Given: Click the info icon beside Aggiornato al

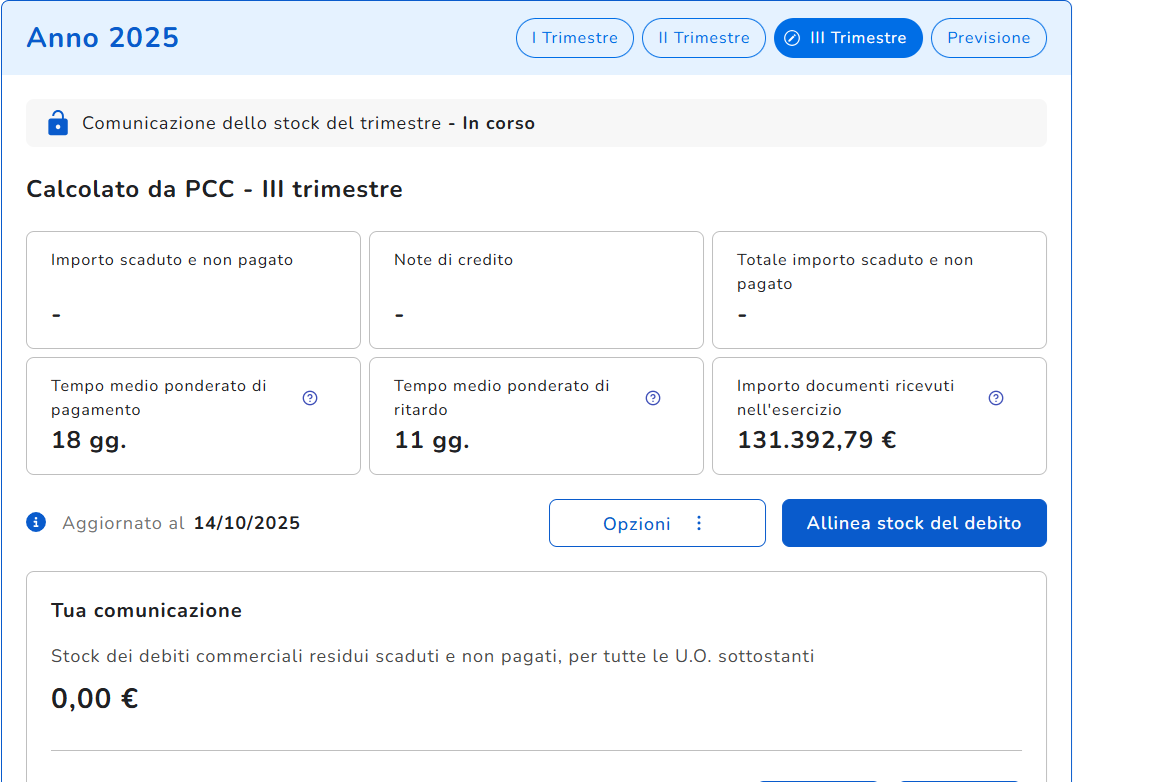Looking at the screenshot, I should point(36,522).
